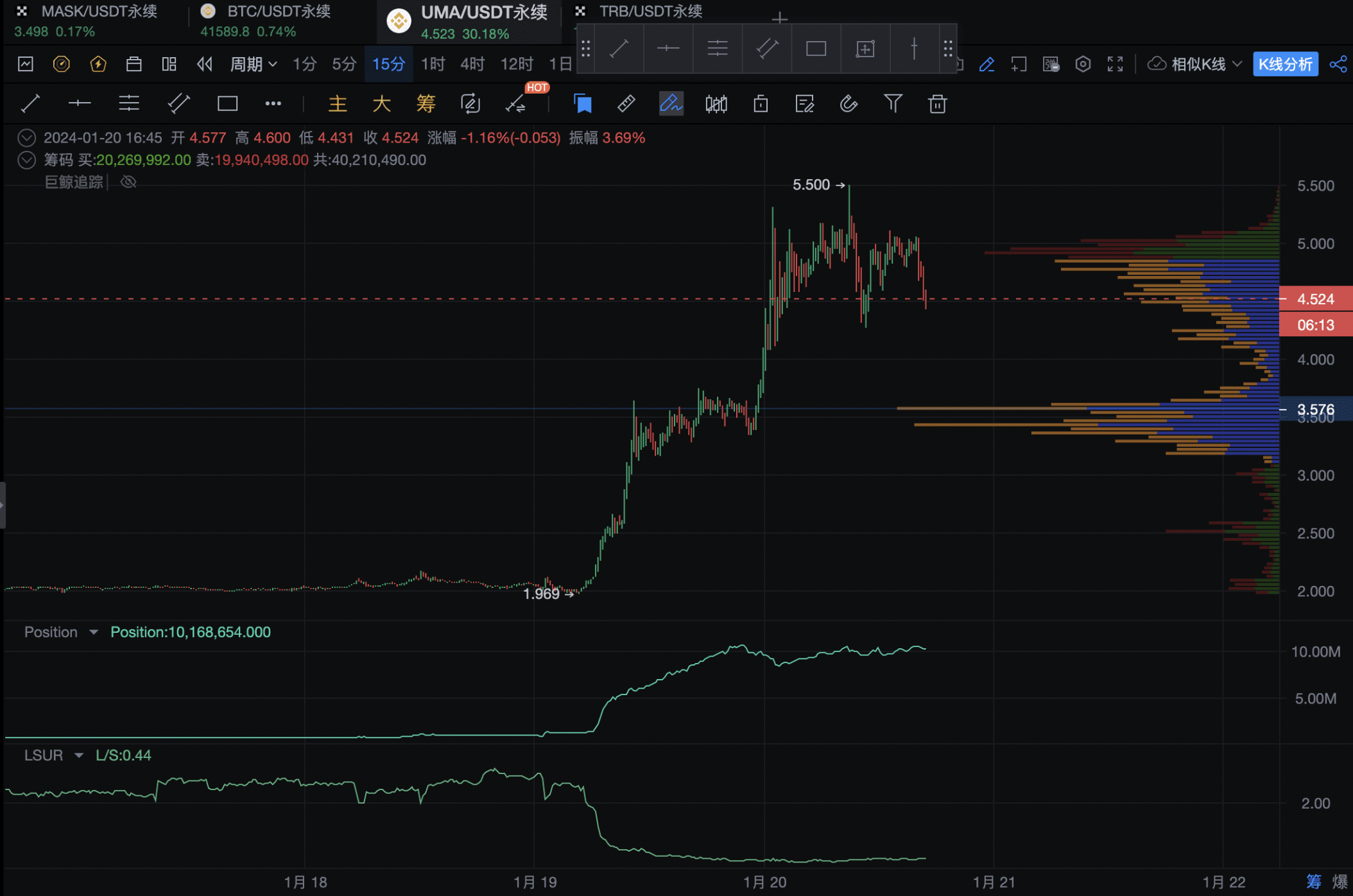Select parallel channel in floating toolbar
This screenshot has width=1353, height=896.
[x=767, y=49]
